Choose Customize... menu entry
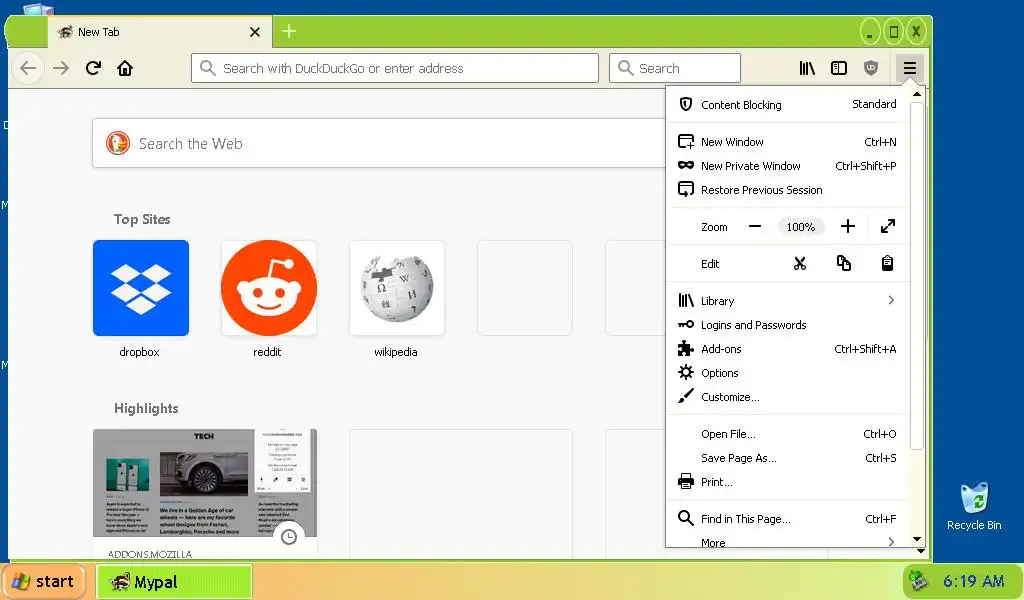The width and height of the screenshot is (1024, 600). 788,397
